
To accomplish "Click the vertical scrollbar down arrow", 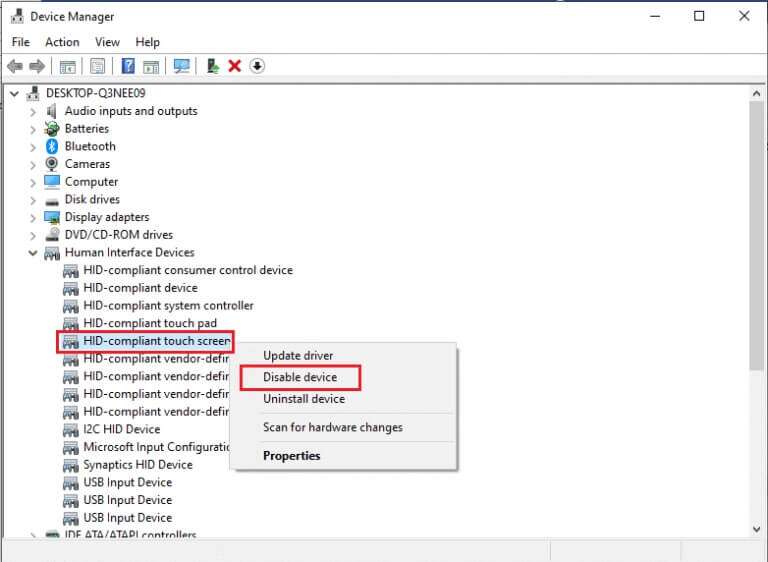I will [x=757, y=528].
